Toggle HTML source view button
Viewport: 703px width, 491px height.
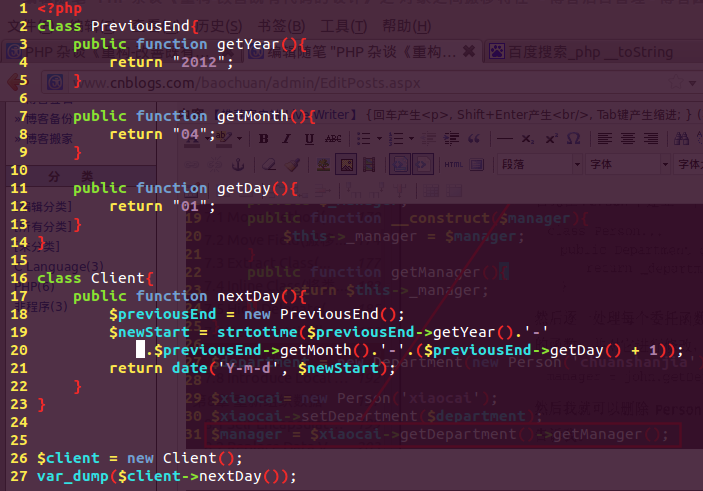(453, 163)
